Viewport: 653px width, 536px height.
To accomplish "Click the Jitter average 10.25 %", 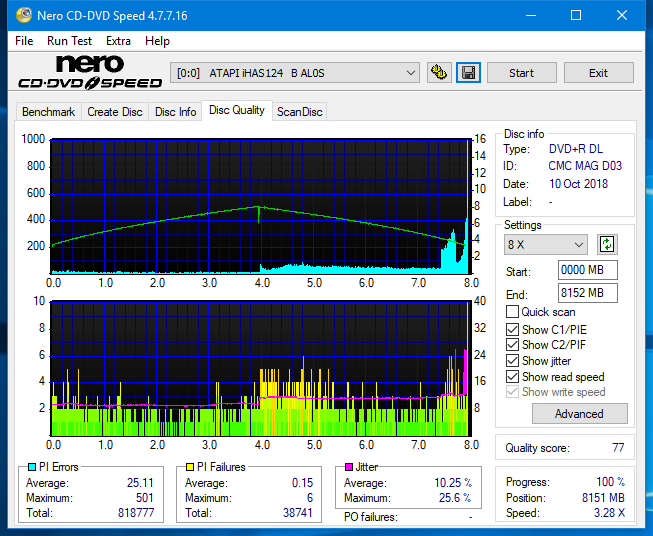I will 453,483.
